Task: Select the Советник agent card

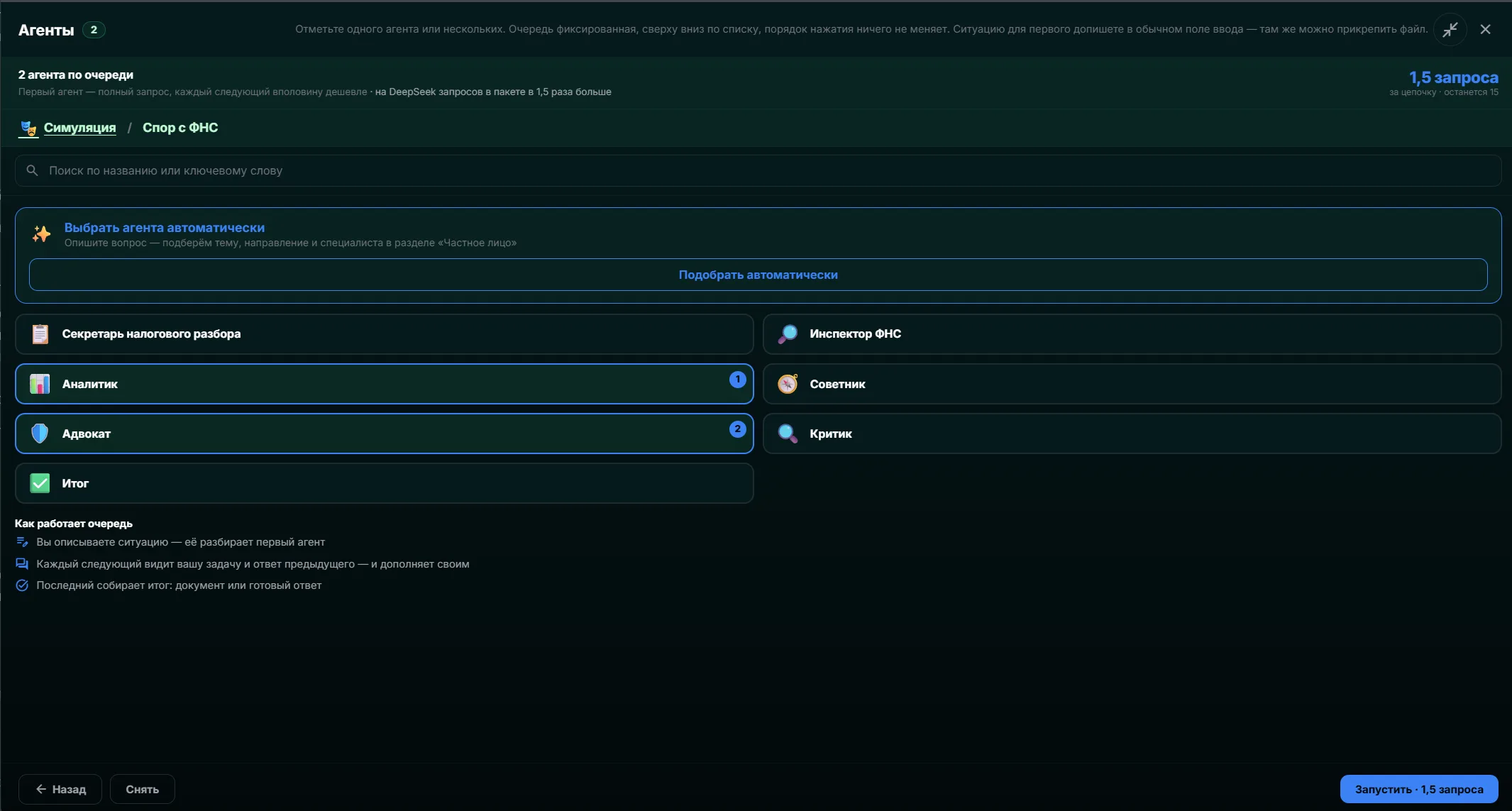Action: point(1132,384)
